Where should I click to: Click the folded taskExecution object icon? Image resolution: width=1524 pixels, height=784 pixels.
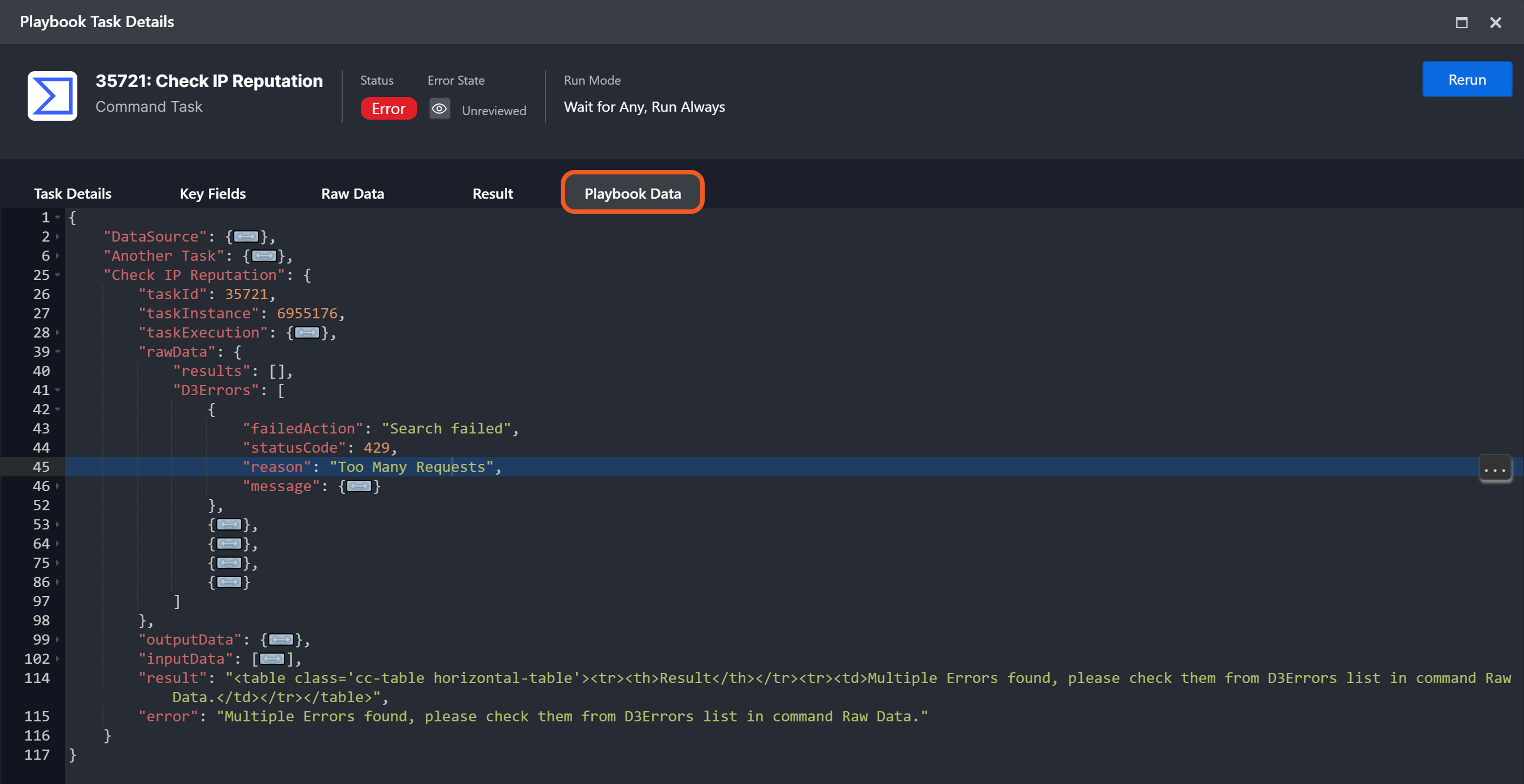click(307, 333)
